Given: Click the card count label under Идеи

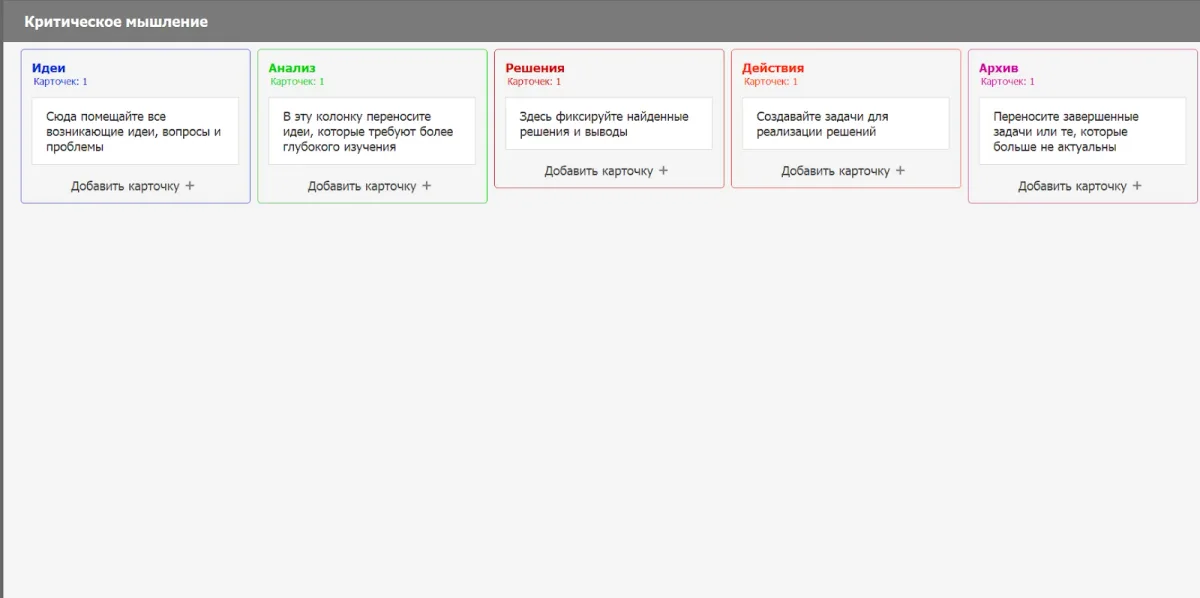Looking at the screenshot, I should click(x=61, y=82).
